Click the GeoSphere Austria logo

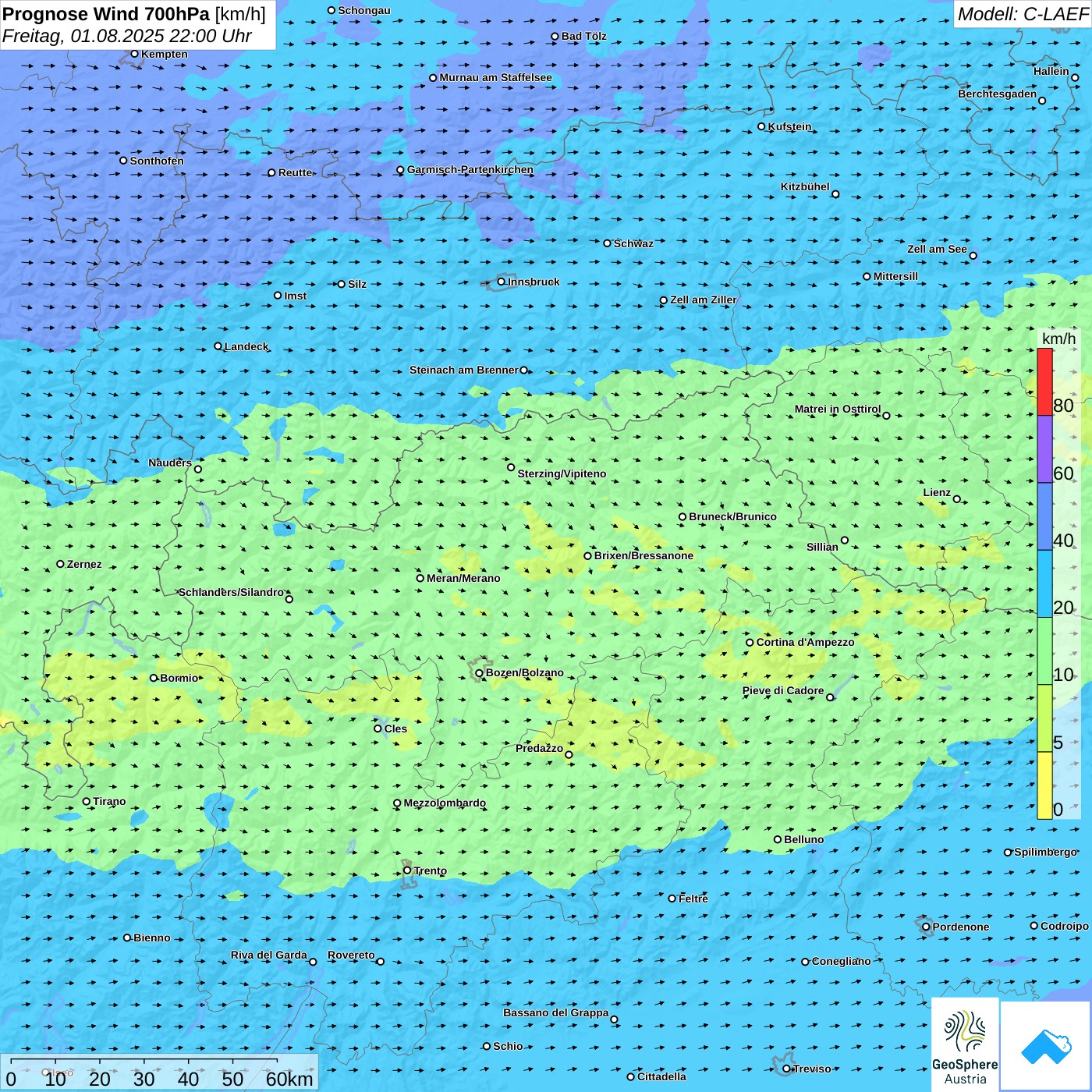(965, 1044)
